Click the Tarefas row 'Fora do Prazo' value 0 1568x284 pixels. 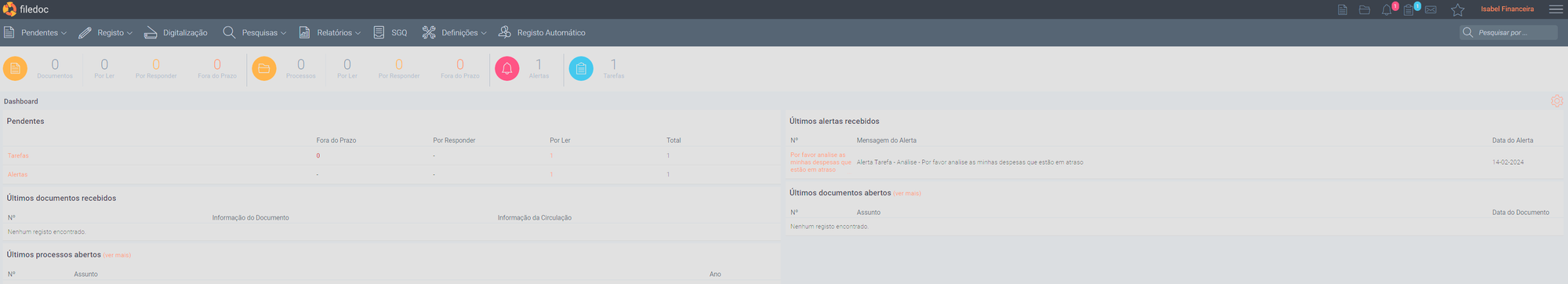pyautogui.click(x=318, y=155)
